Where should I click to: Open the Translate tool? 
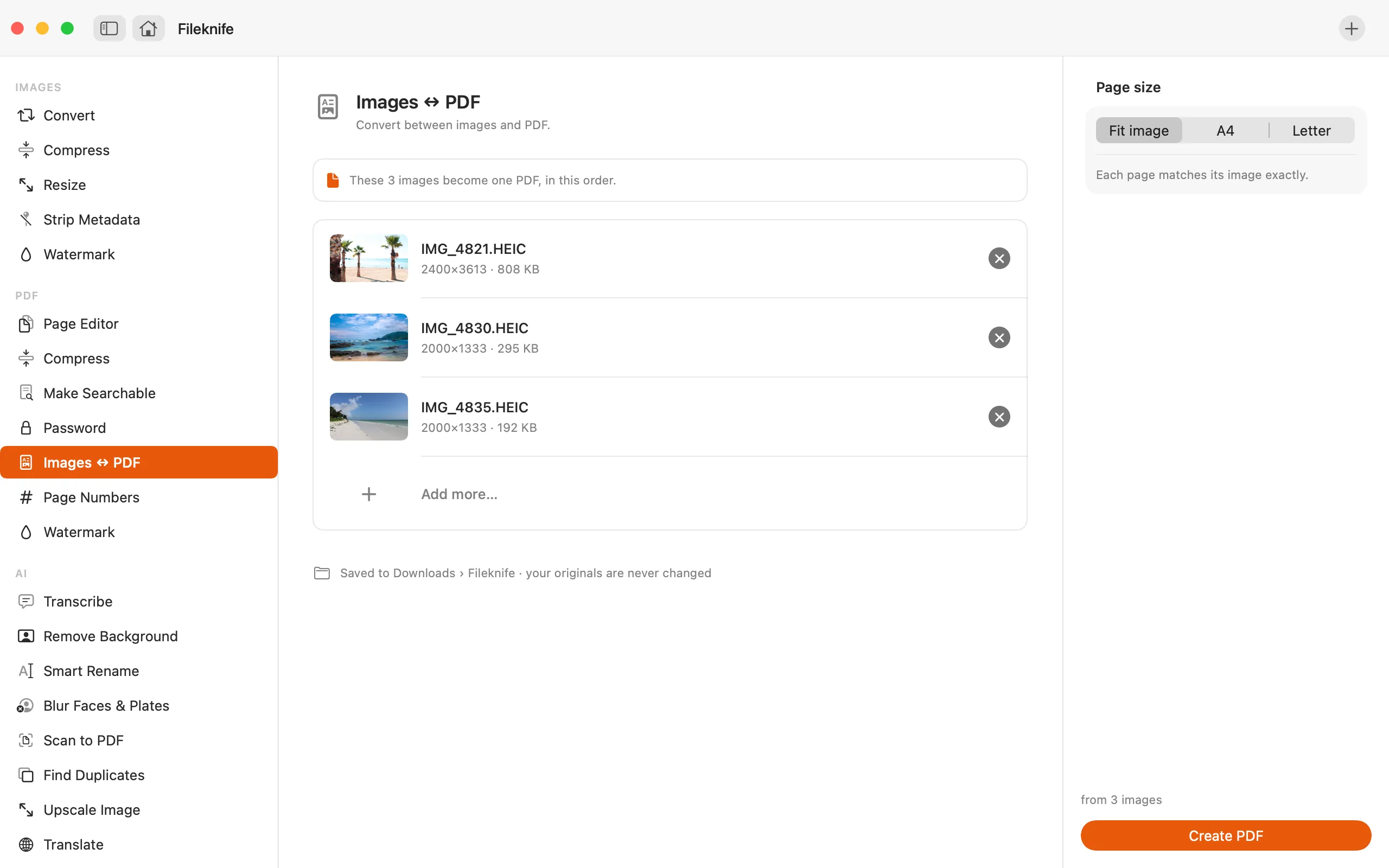(139, 845)
